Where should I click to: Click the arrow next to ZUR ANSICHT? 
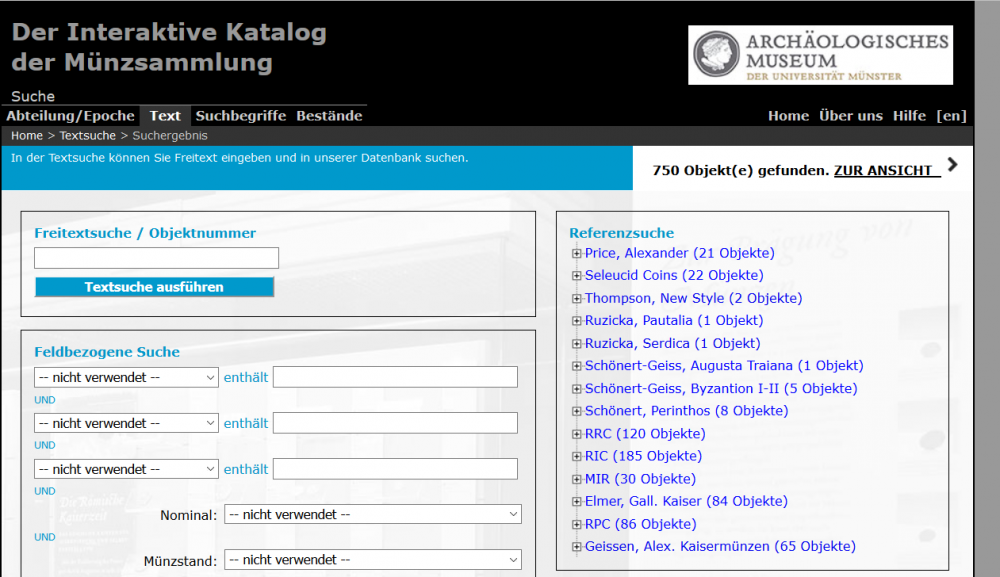tap(952, 165)
